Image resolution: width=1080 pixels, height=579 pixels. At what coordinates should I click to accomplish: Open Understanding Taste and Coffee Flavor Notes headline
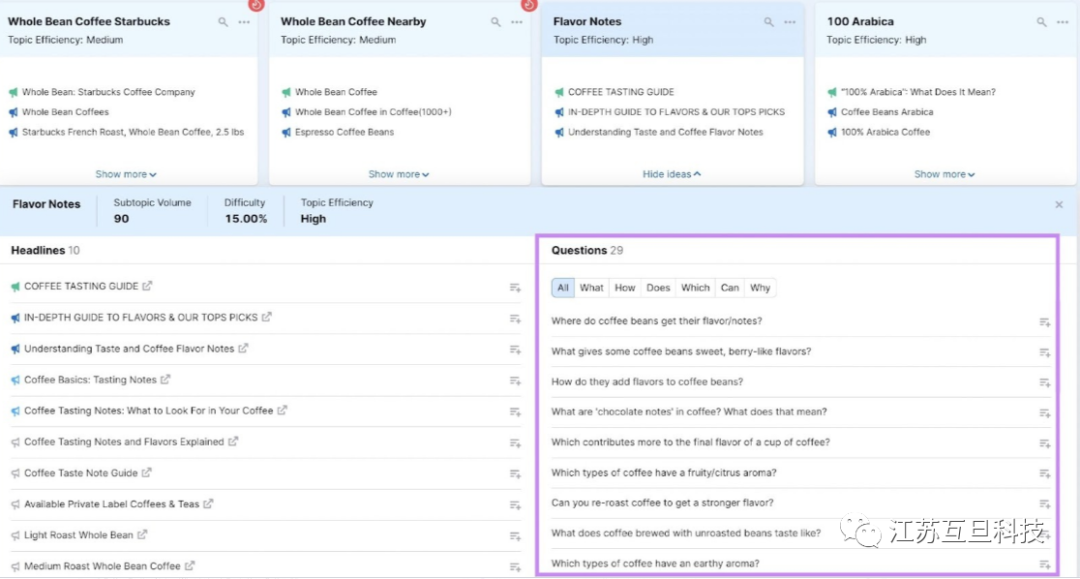pyautogui.click(x=128, y=349)
